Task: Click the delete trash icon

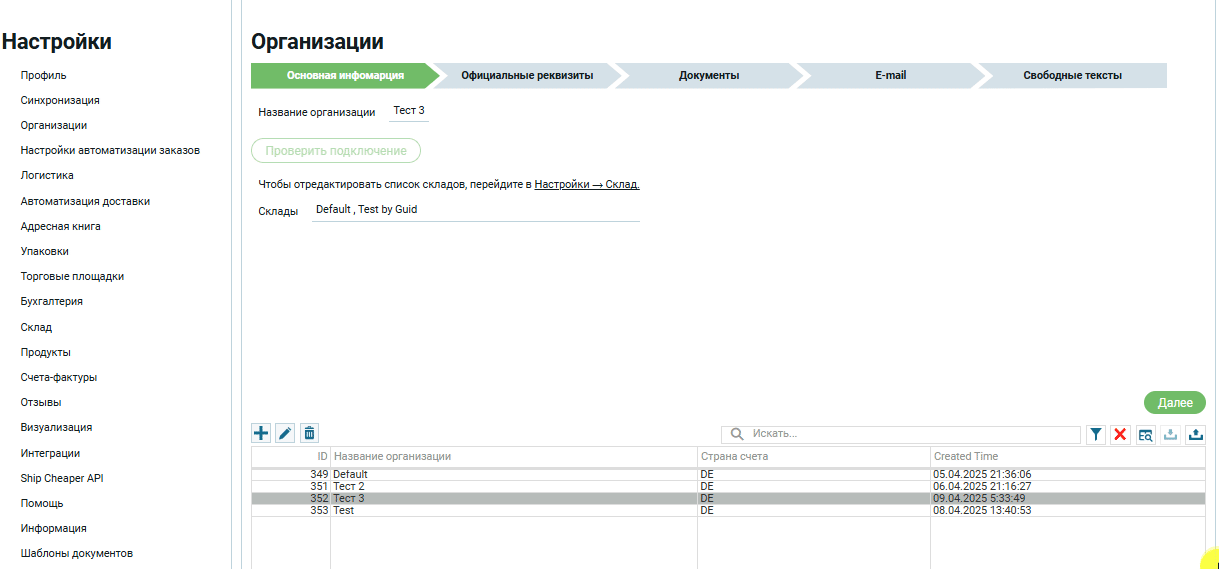Action: [x=310, y=433]
